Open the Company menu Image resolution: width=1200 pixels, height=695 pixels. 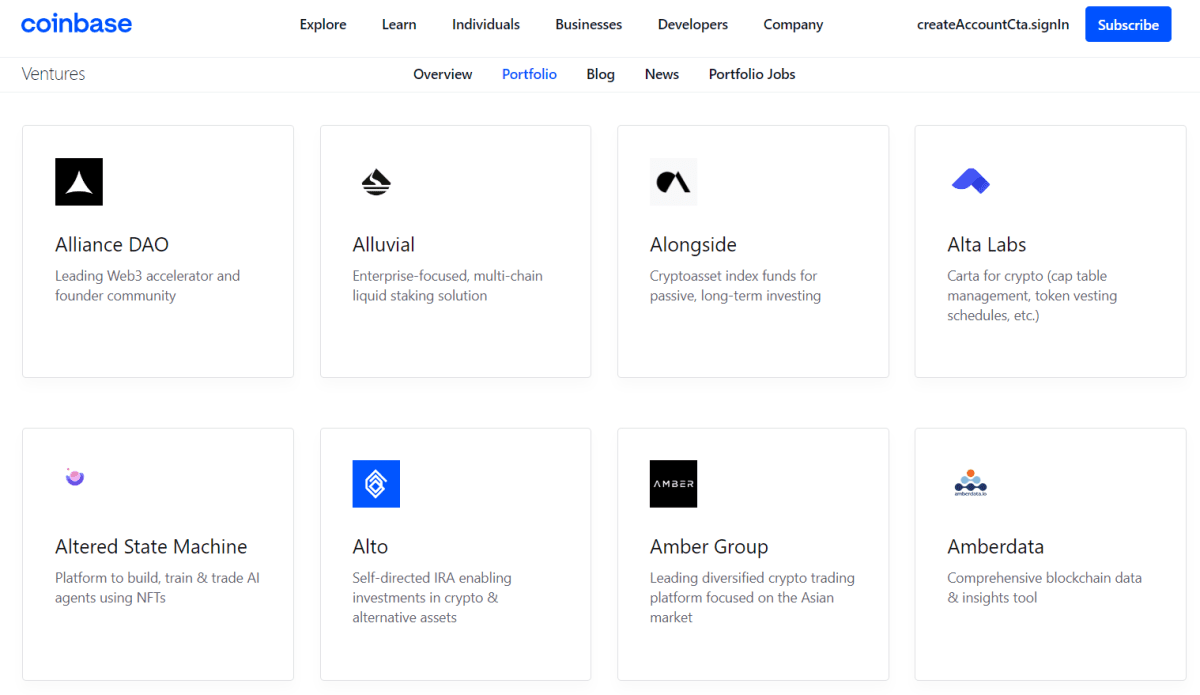click(x=793, y=24)
